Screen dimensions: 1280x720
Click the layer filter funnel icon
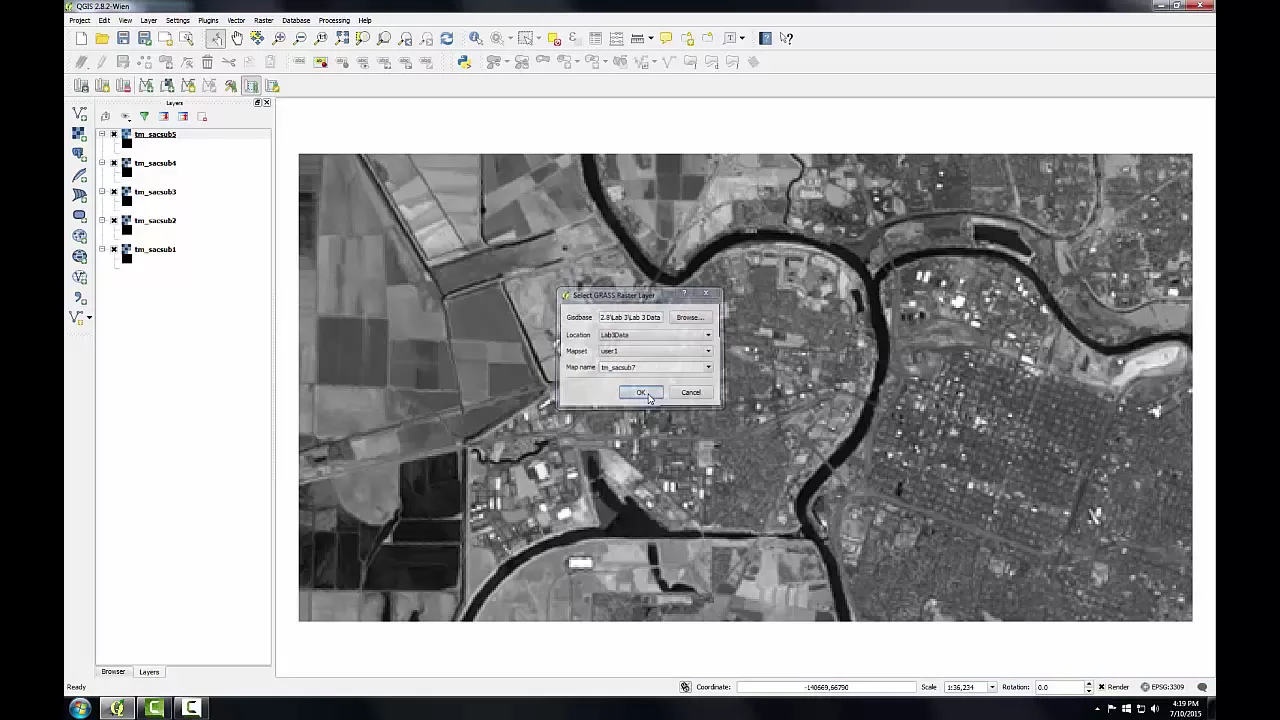pos(144,117)
